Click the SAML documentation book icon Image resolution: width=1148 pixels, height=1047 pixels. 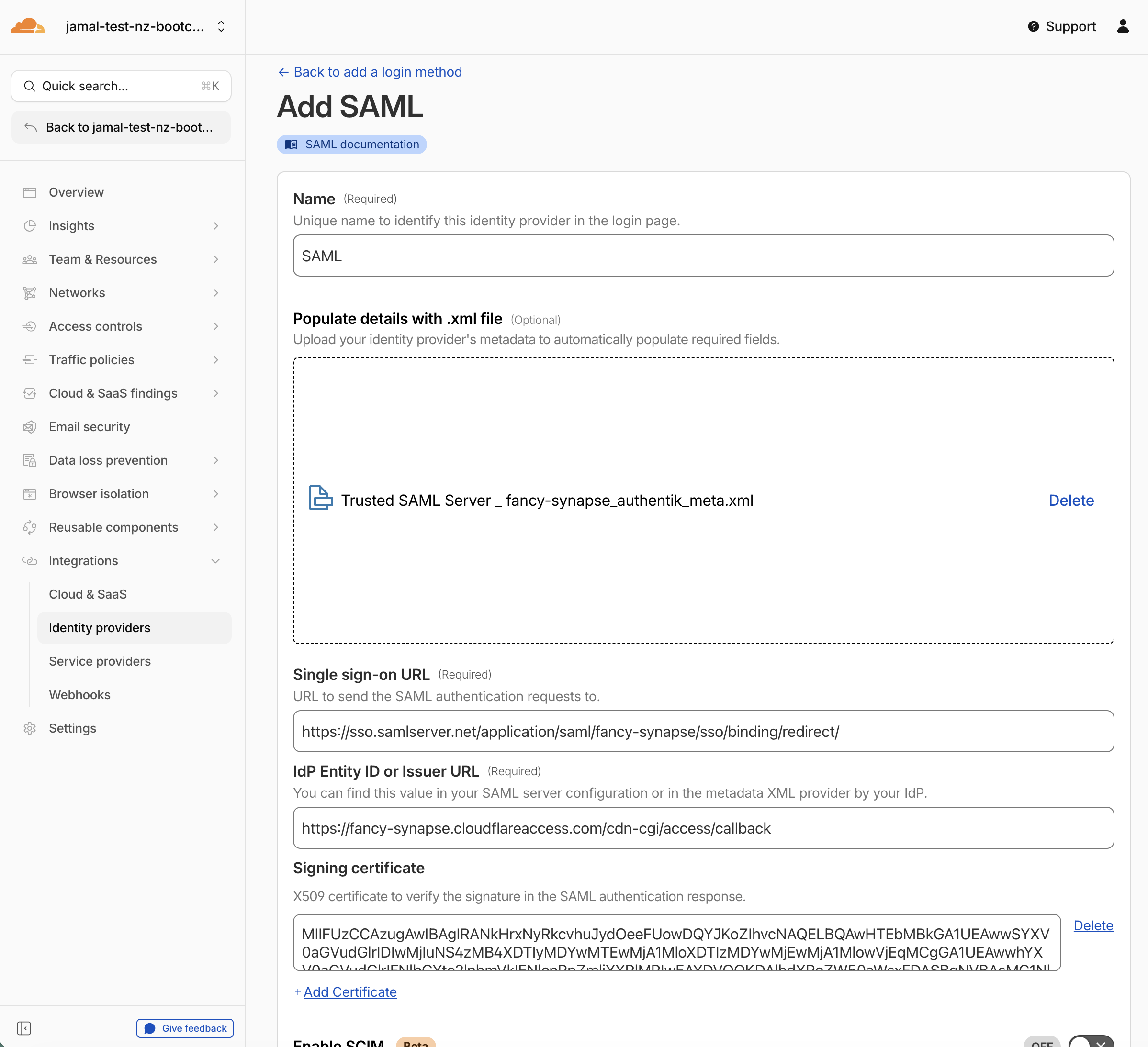(291, 145)
